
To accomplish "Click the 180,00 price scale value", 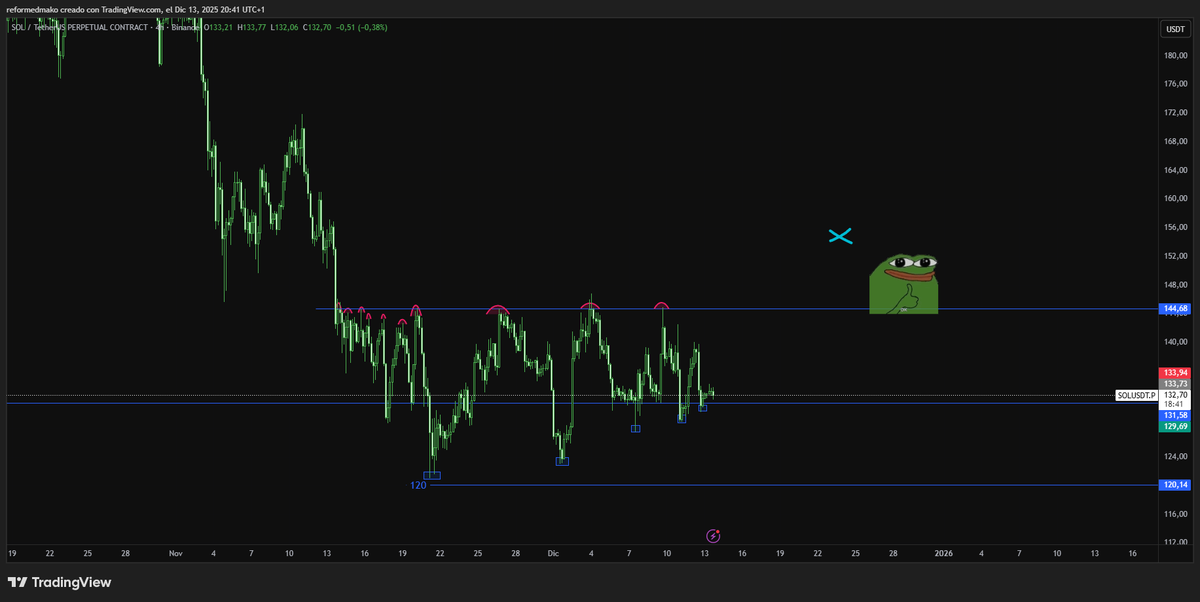I will [1174, 55].
